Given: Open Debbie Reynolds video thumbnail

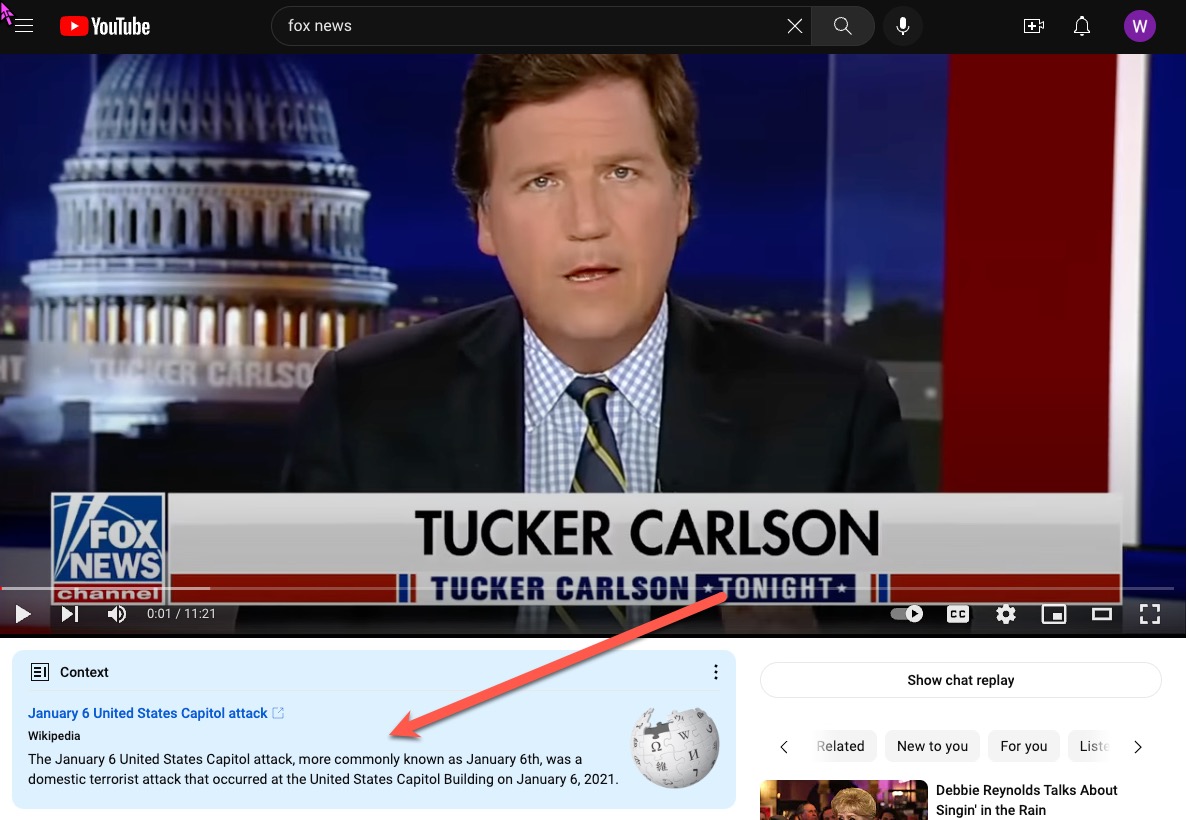Looking at the screenshot, I should pyautogui.click(x=843, y=800).
